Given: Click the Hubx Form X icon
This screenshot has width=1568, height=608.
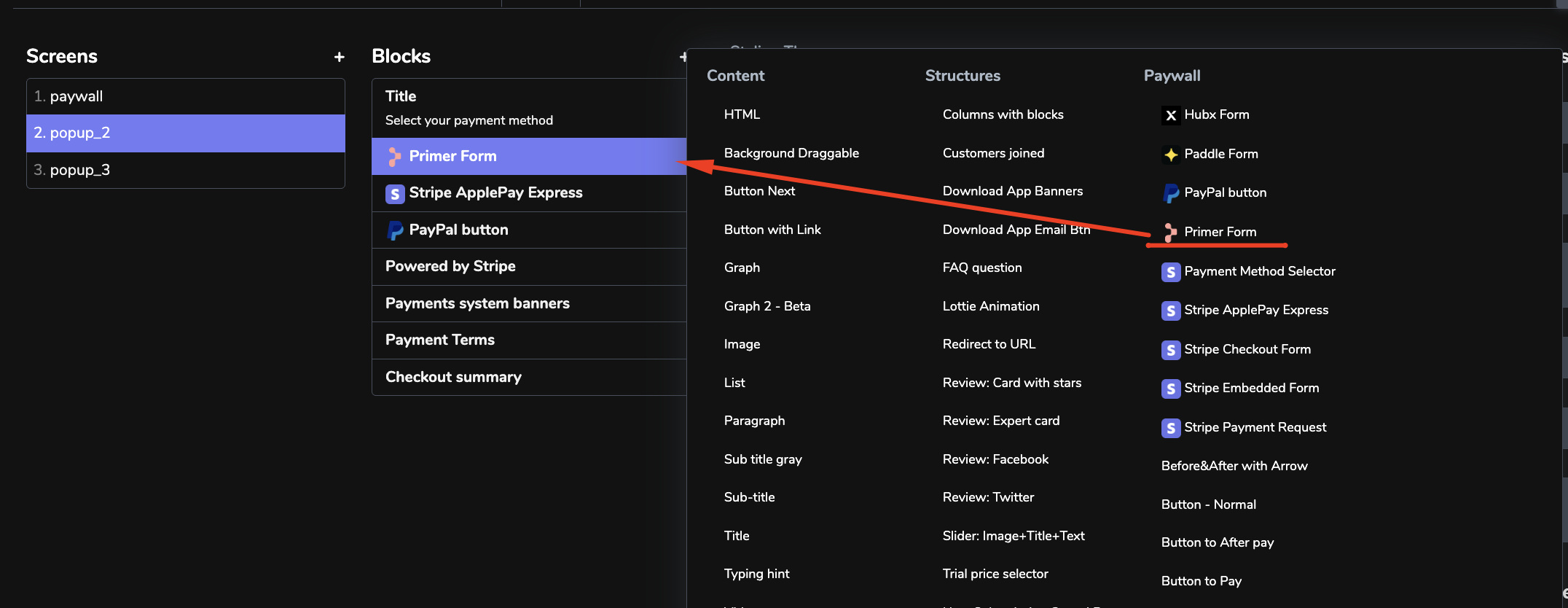Looking at the screenshot, I should (x=1171, y=115).
